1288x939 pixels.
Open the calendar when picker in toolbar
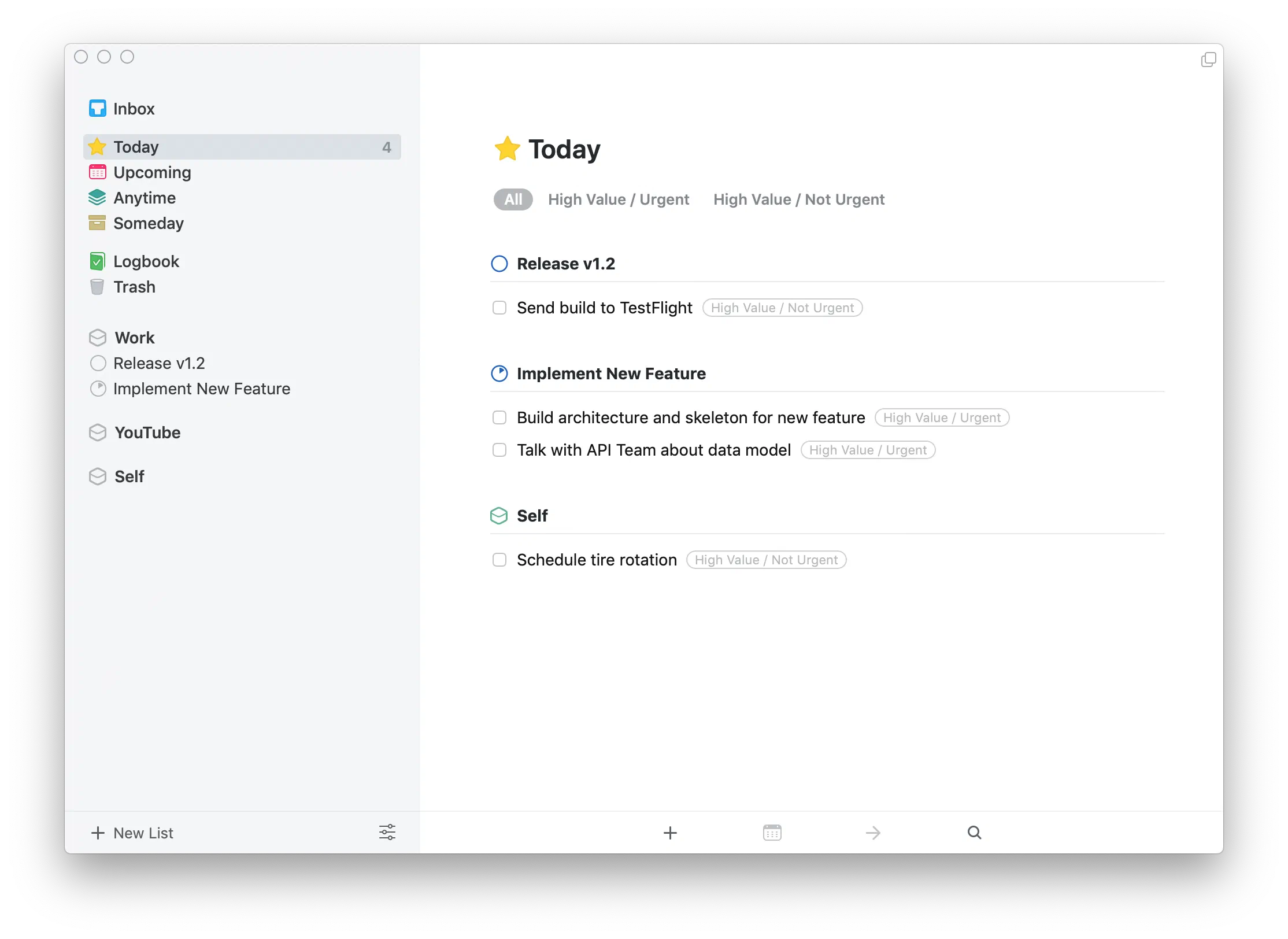click(x=772, y=833)
